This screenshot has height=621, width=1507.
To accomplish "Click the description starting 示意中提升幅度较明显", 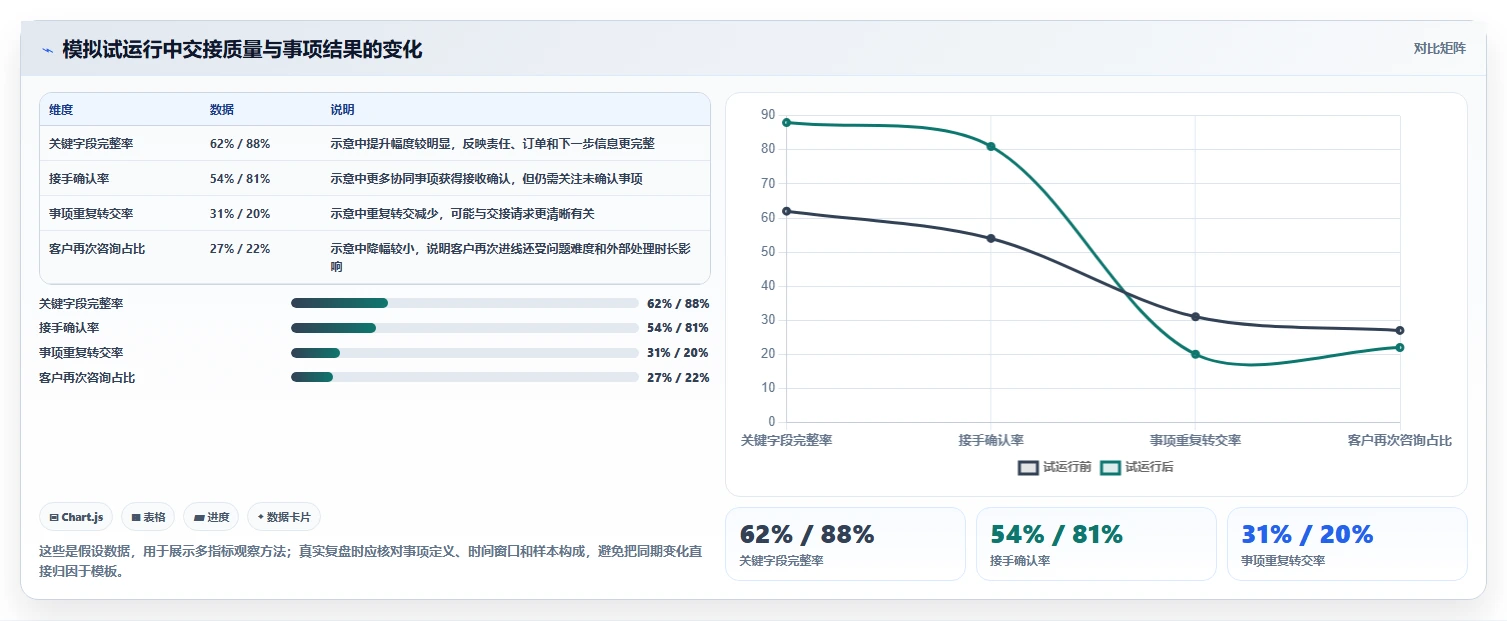I will tap(493, 144).
